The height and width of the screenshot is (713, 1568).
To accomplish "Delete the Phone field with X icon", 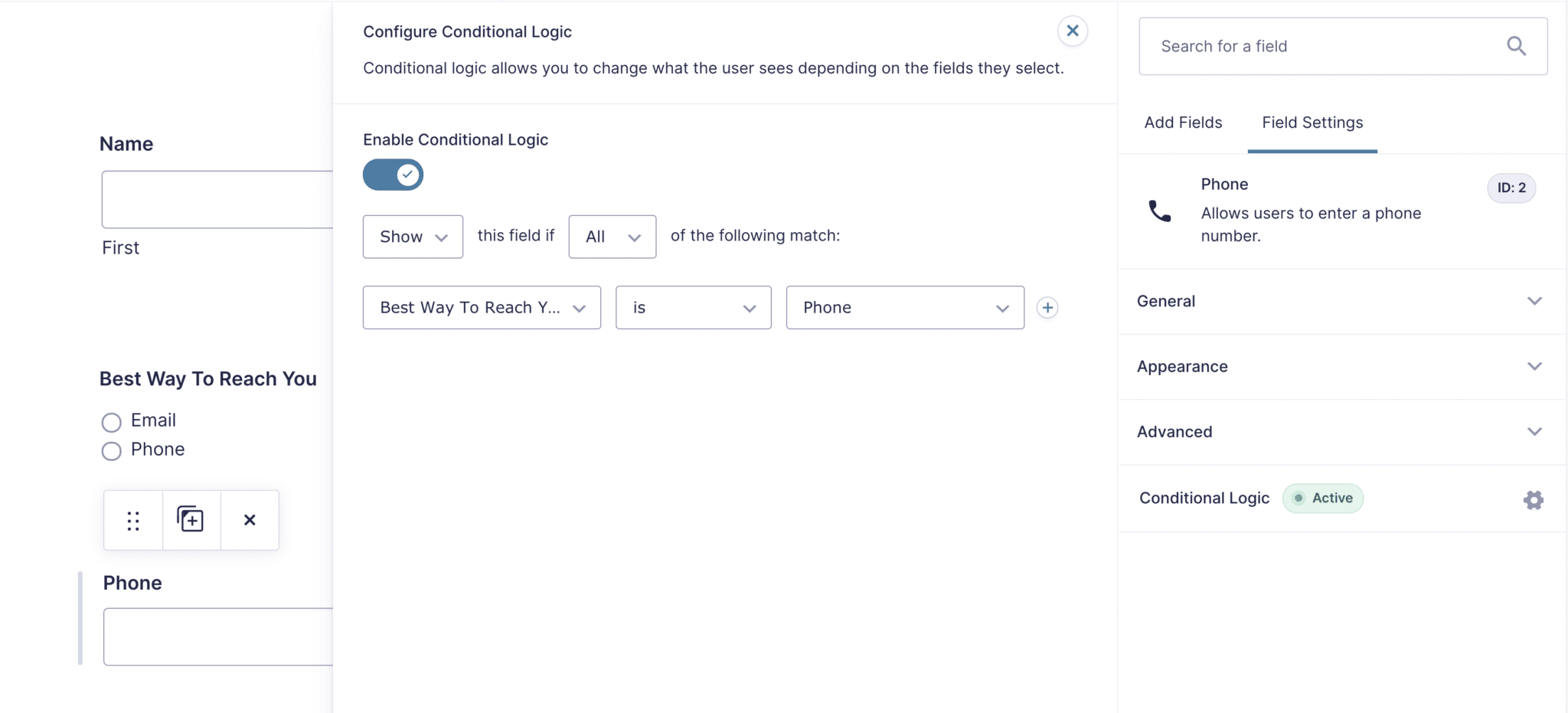I will 250,520.
